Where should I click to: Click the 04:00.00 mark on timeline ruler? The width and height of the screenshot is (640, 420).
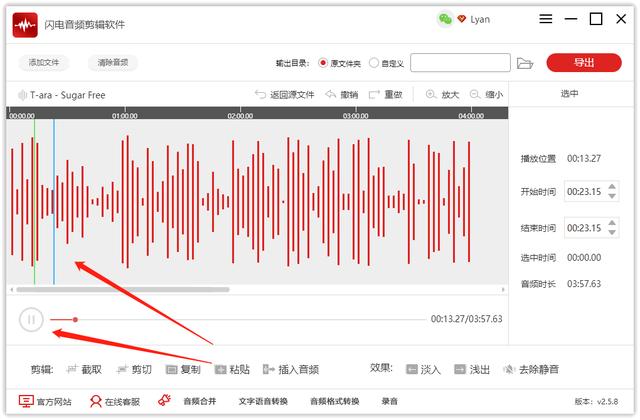[471, 116]
